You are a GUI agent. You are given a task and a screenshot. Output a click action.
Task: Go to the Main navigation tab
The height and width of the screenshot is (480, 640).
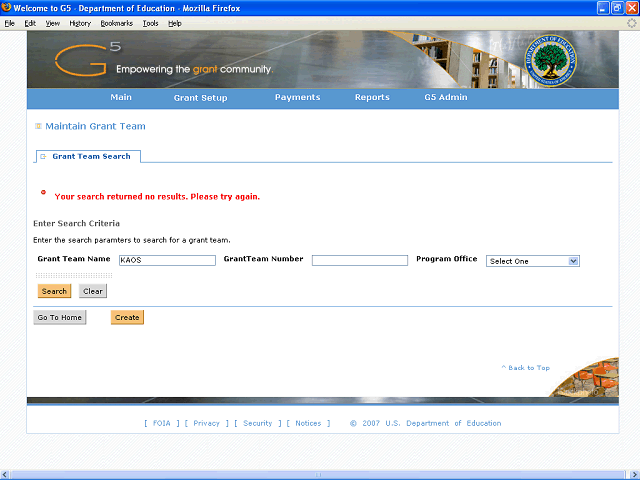[x=121, y=97]
